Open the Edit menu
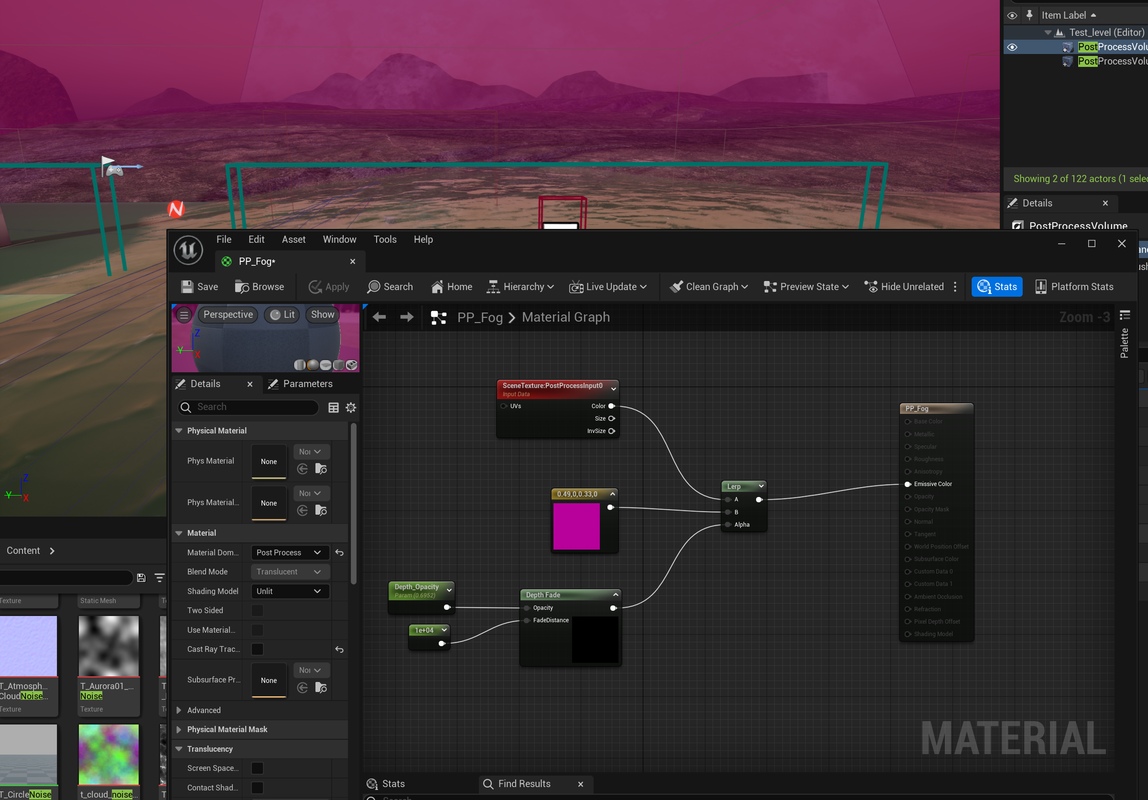 point(256,239)
